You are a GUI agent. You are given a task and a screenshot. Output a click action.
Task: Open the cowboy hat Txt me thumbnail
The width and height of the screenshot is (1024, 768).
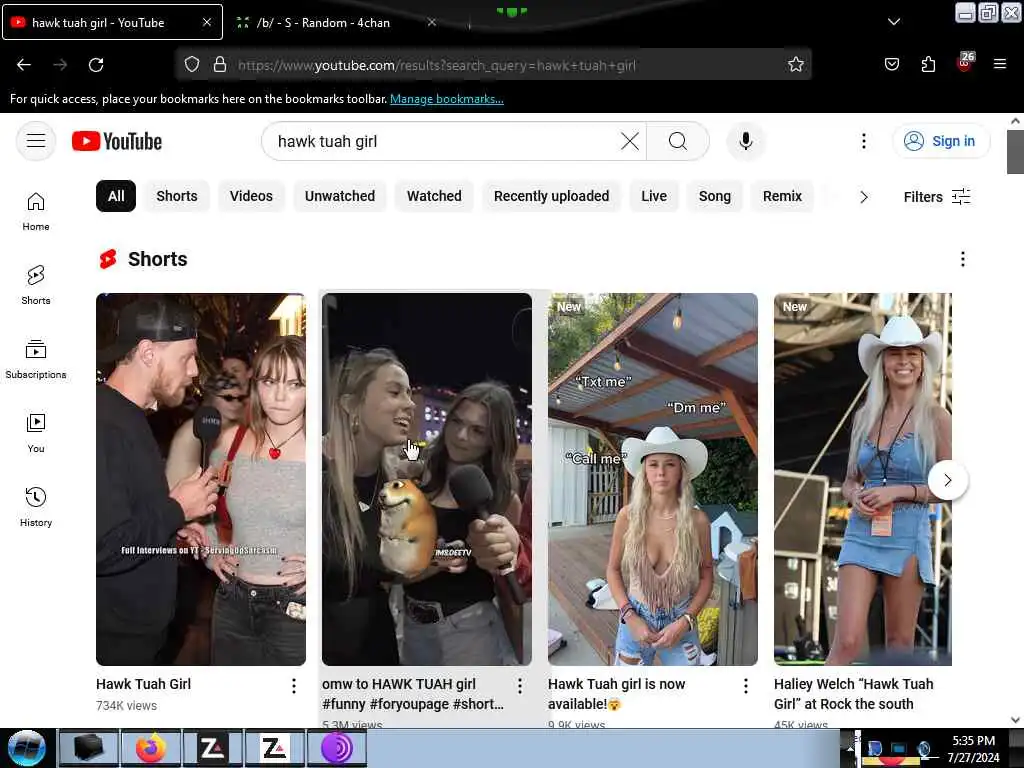(x=653, y=479)
